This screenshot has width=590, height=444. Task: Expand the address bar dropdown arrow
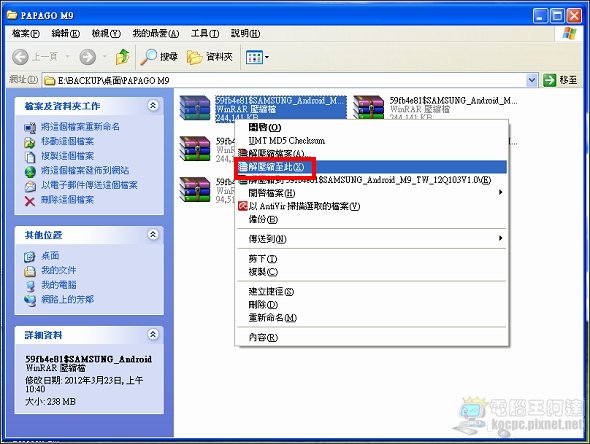coord(531,80)
